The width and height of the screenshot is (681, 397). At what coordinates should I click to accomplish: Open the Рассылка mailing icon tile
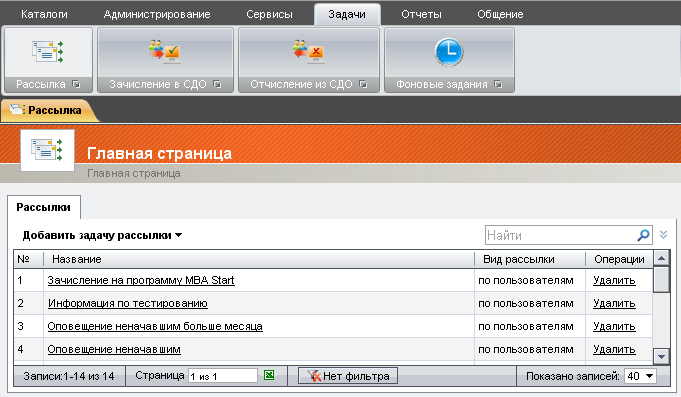pyautogui.click(x=48, y=52)
